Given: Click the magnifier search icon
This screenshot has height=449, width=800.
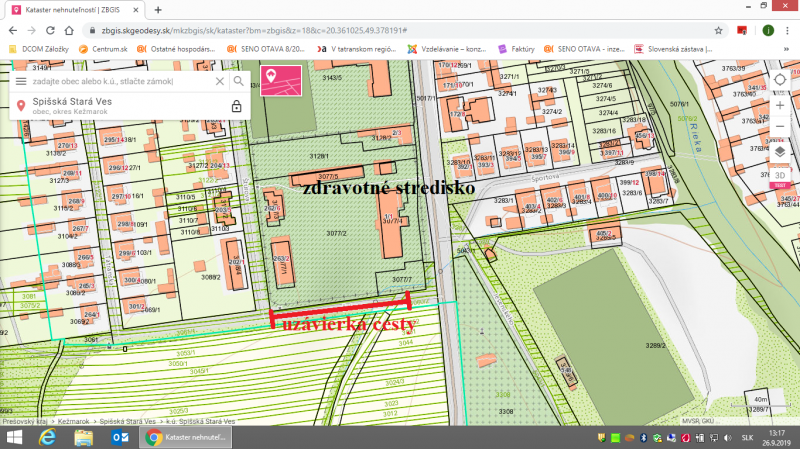Looking at the screenshot, I should 239,81.
